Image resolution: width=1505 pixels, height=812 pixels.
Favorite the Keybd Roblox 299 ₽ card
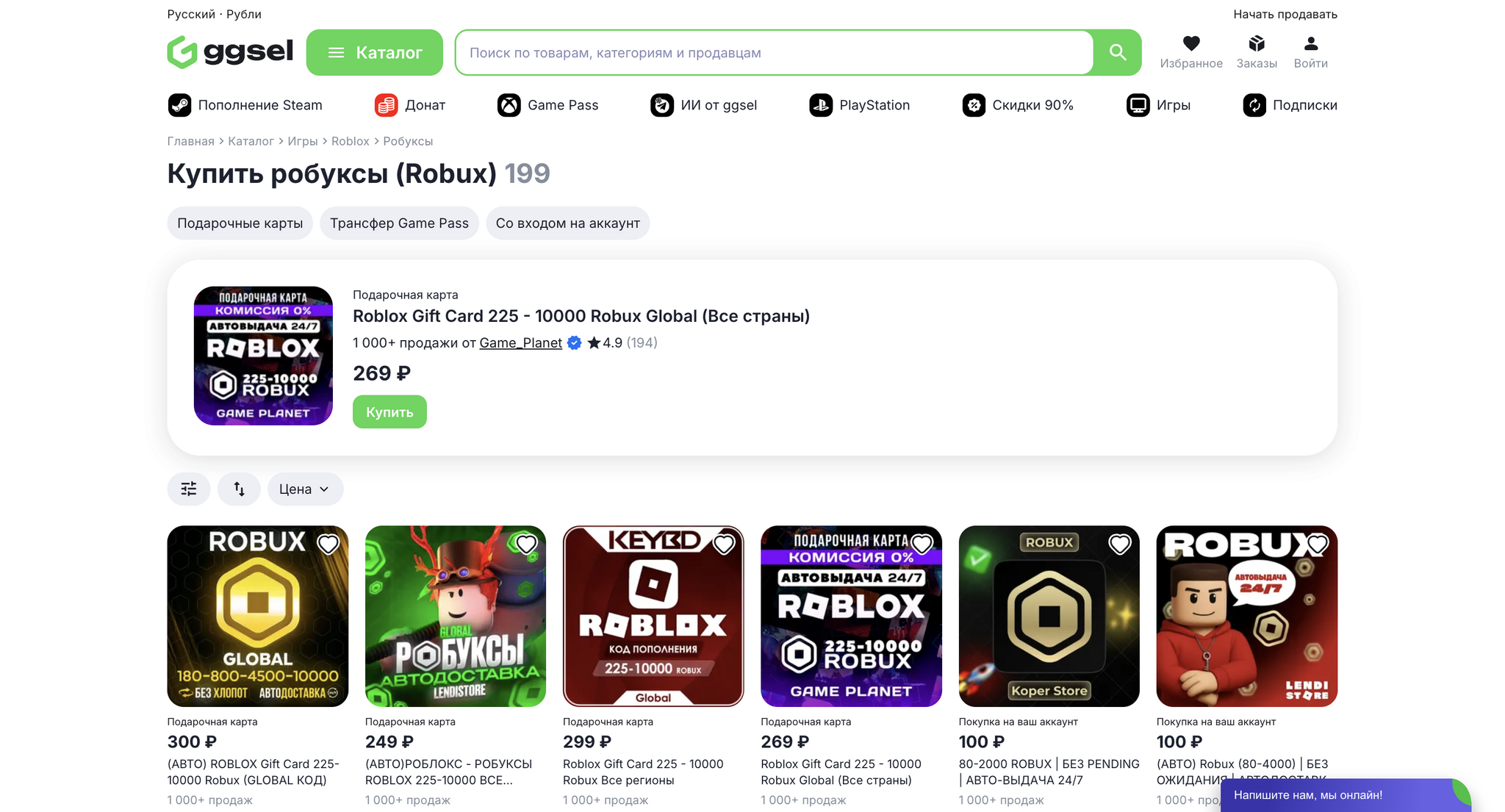click(724, 545)
